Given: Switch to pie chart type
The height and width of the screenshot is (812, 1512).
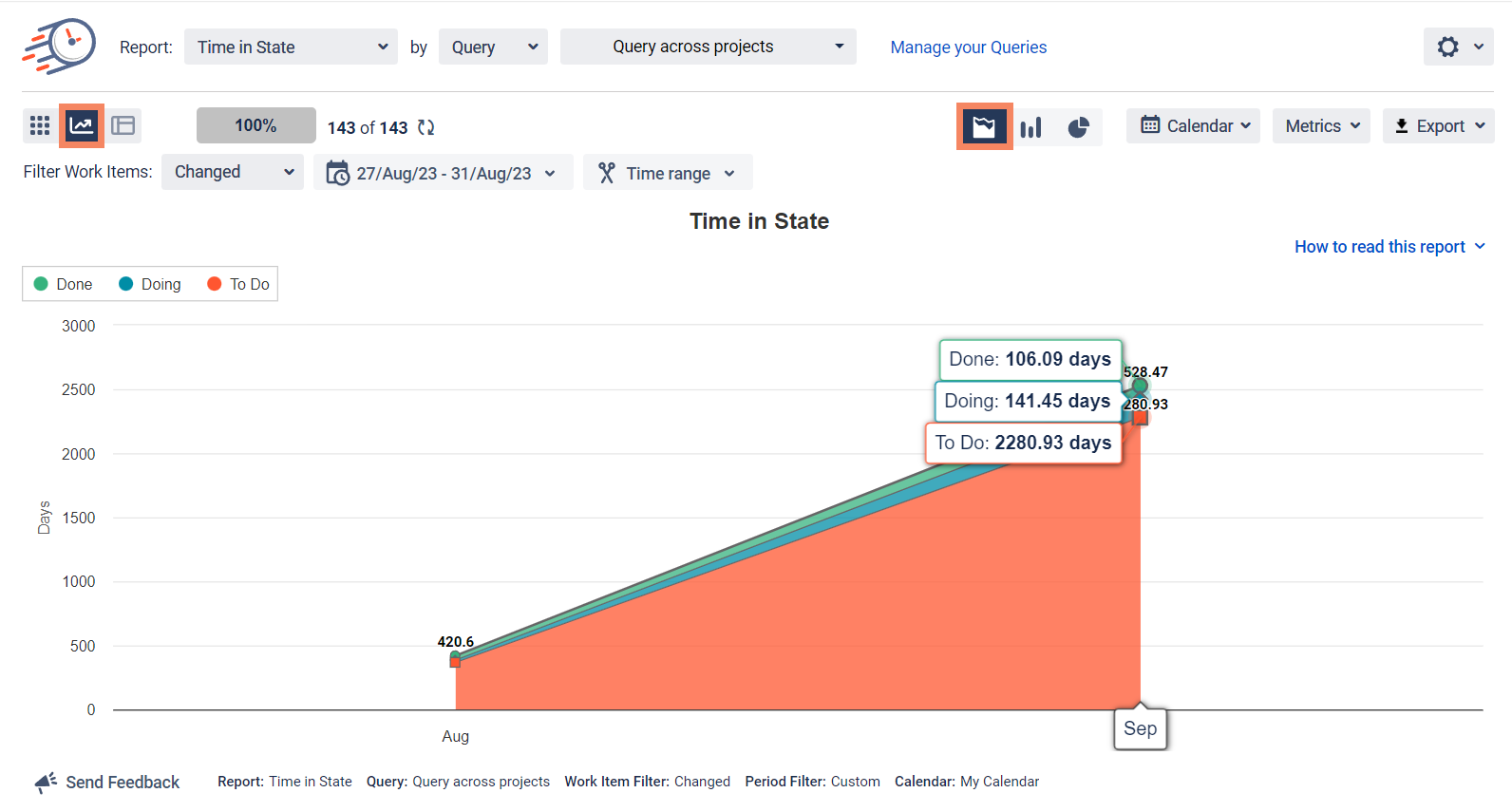Looking at the screenshot, I should 1078,127.
